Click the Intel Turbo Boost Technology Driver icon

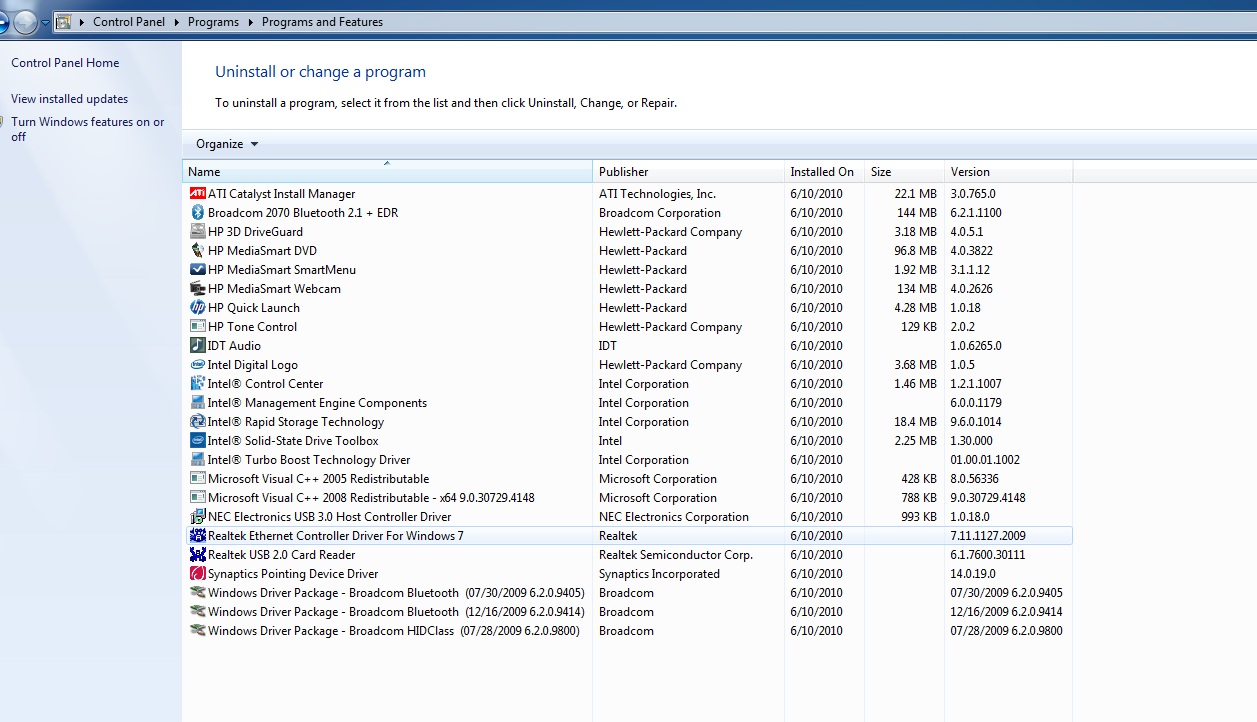(197, 460)
